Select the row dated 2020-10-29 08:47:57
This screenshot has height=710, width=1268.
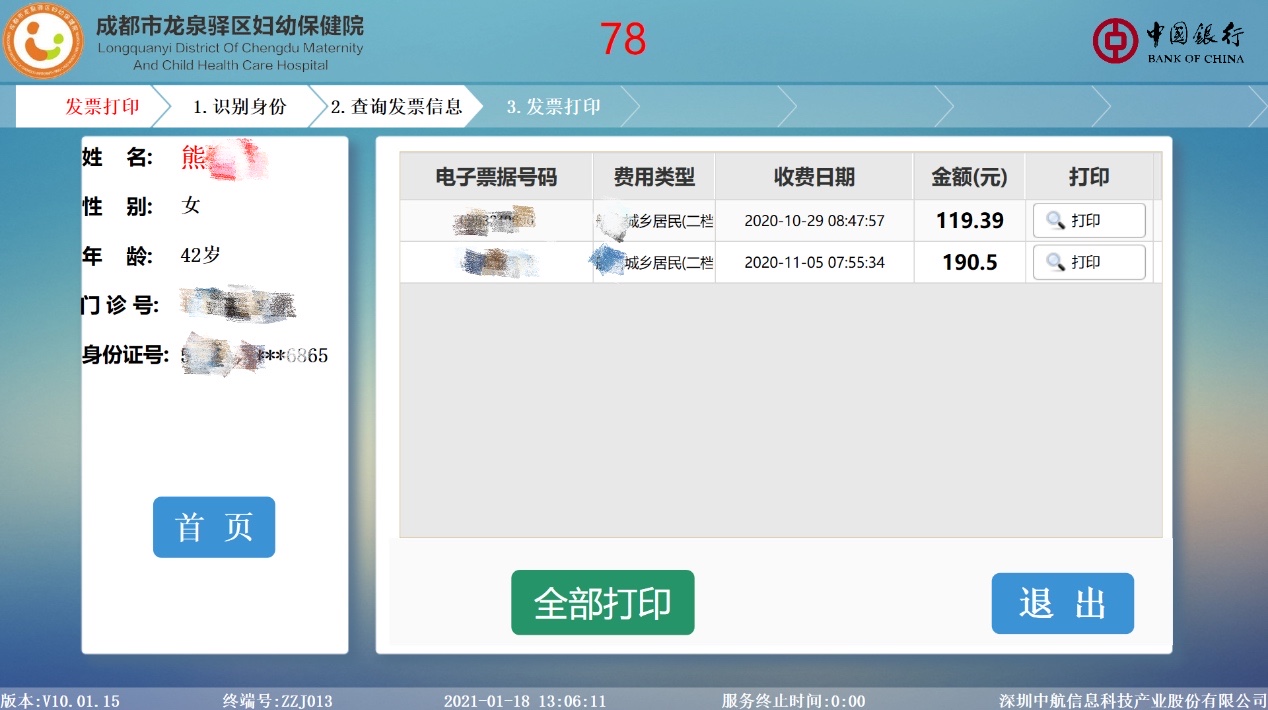coord(814,221)
